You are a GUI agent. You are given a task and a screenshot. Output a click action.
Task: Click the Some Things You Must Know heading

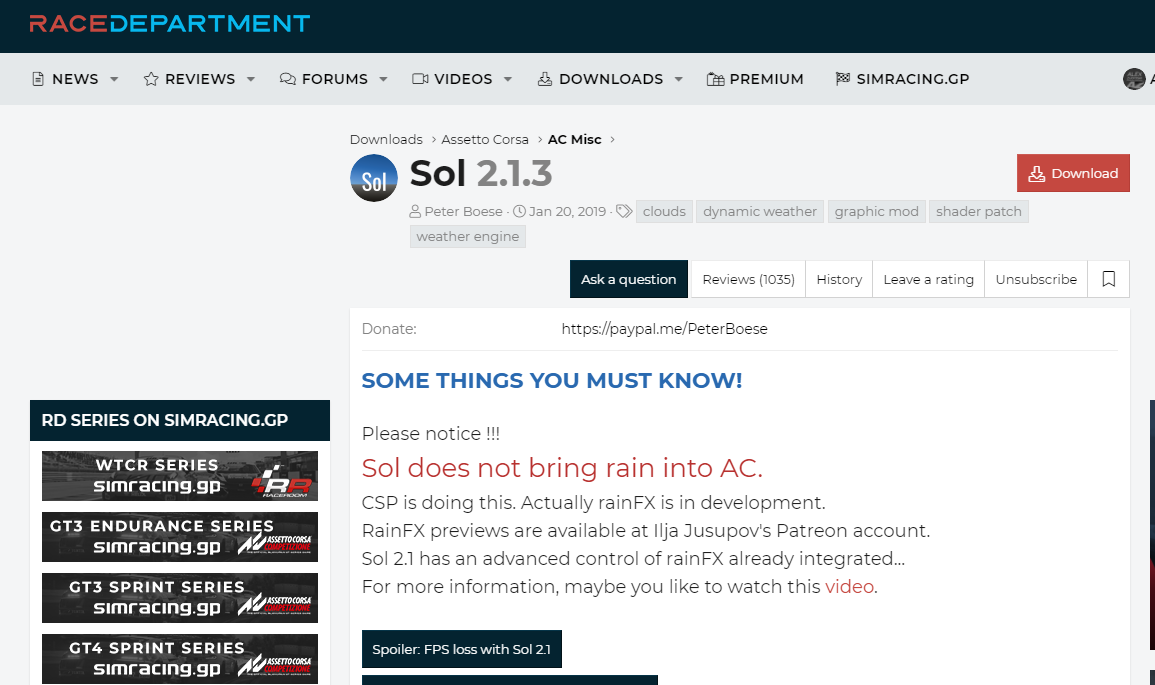click(552, 381)
